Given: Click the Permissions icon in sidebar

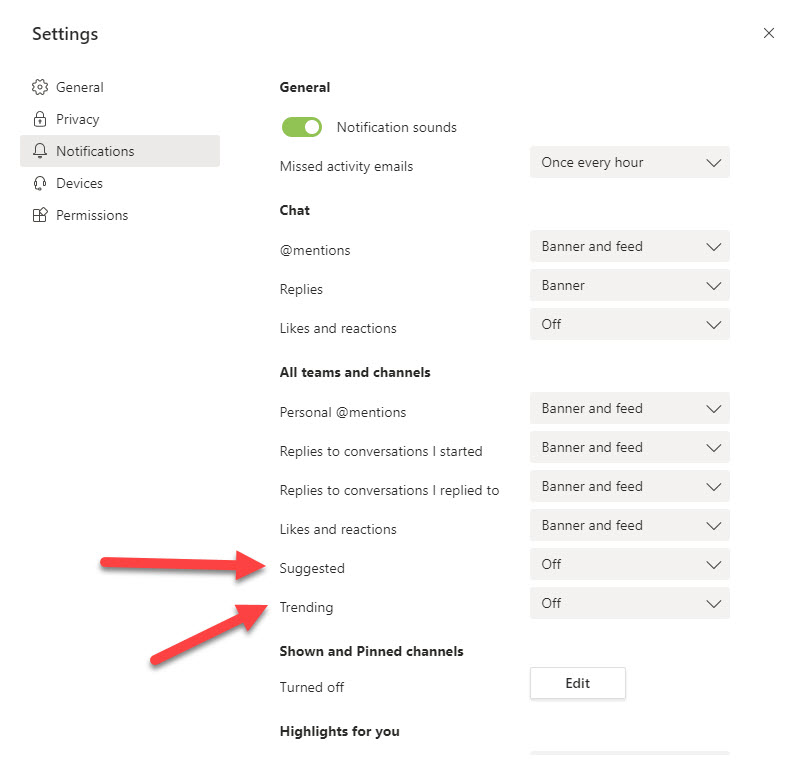Looking at the screenshot, I should (40, 215).
